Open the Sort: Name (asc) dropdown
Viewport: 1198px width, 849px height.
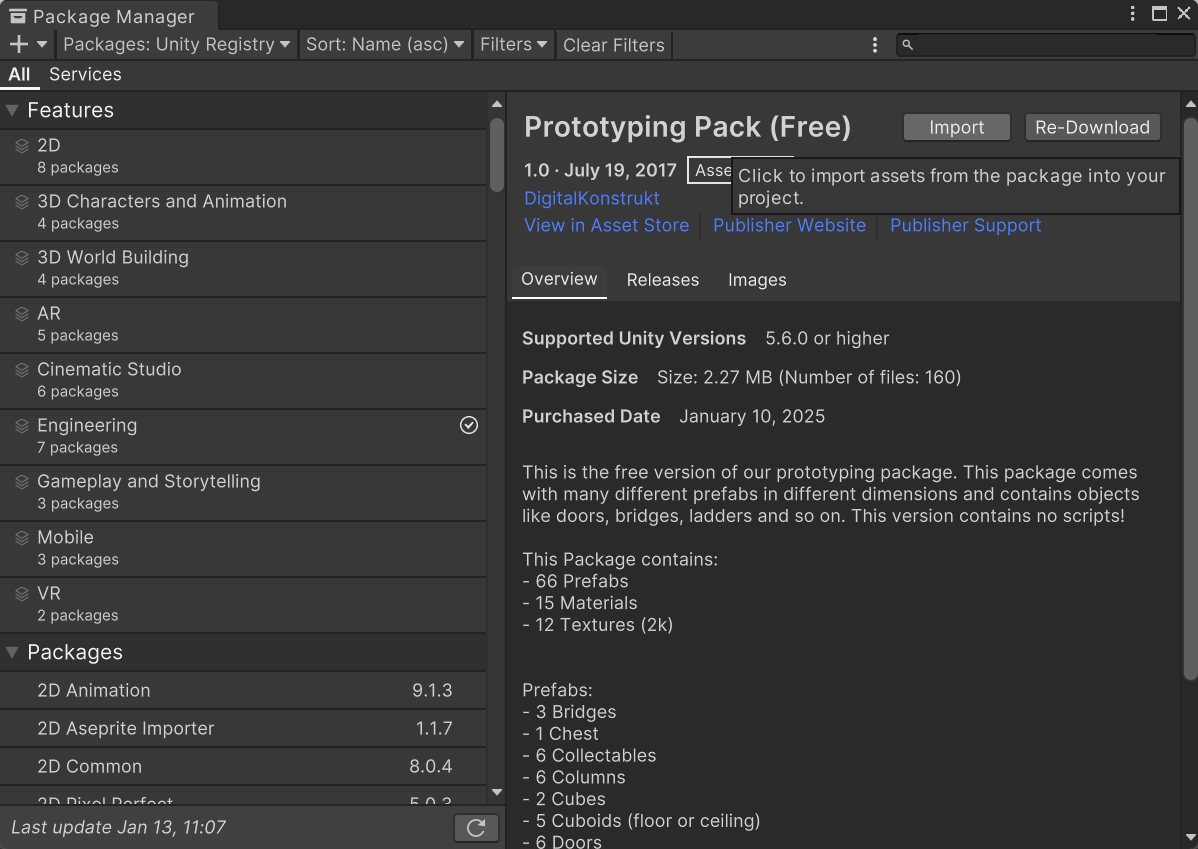pyautogui.click(x=385, y=45)
